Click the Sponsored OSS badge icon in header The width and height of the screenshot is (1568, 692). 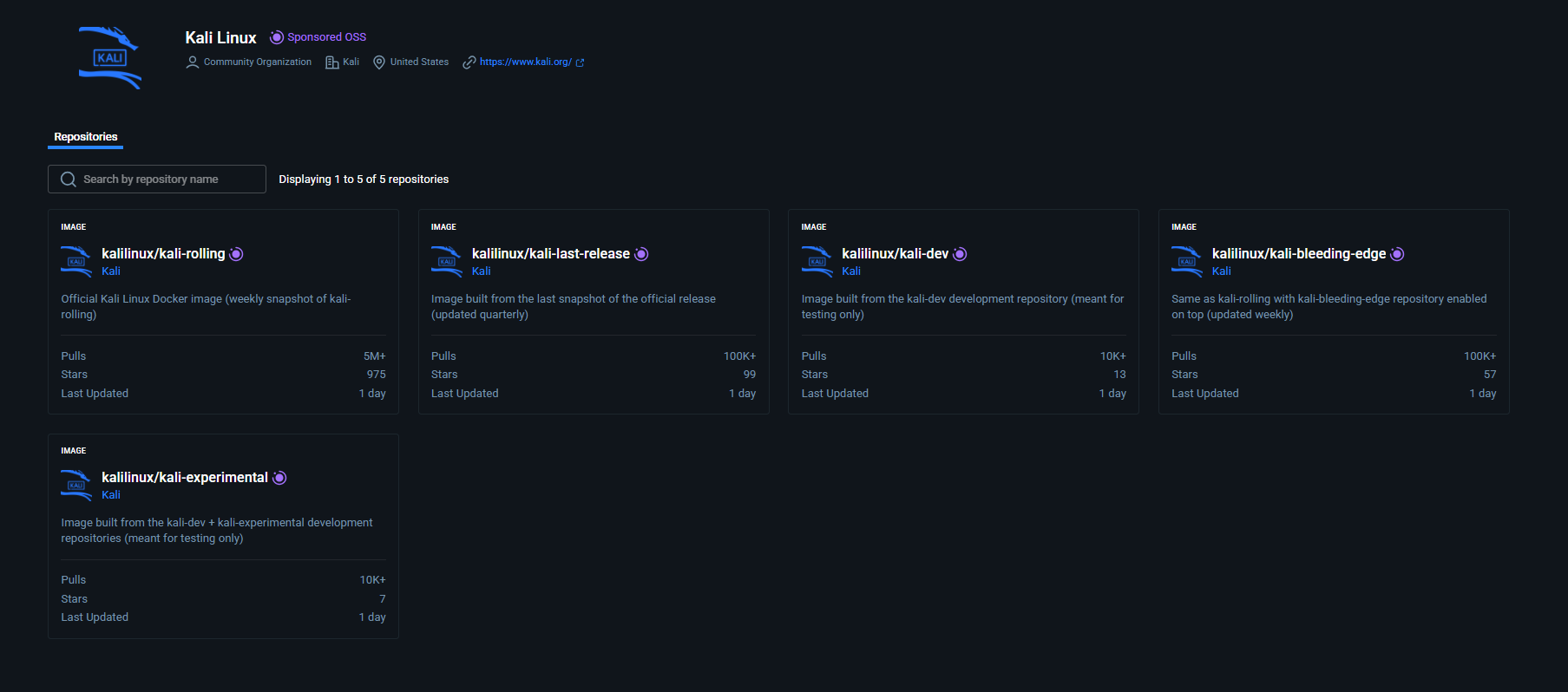click(277, 37)
